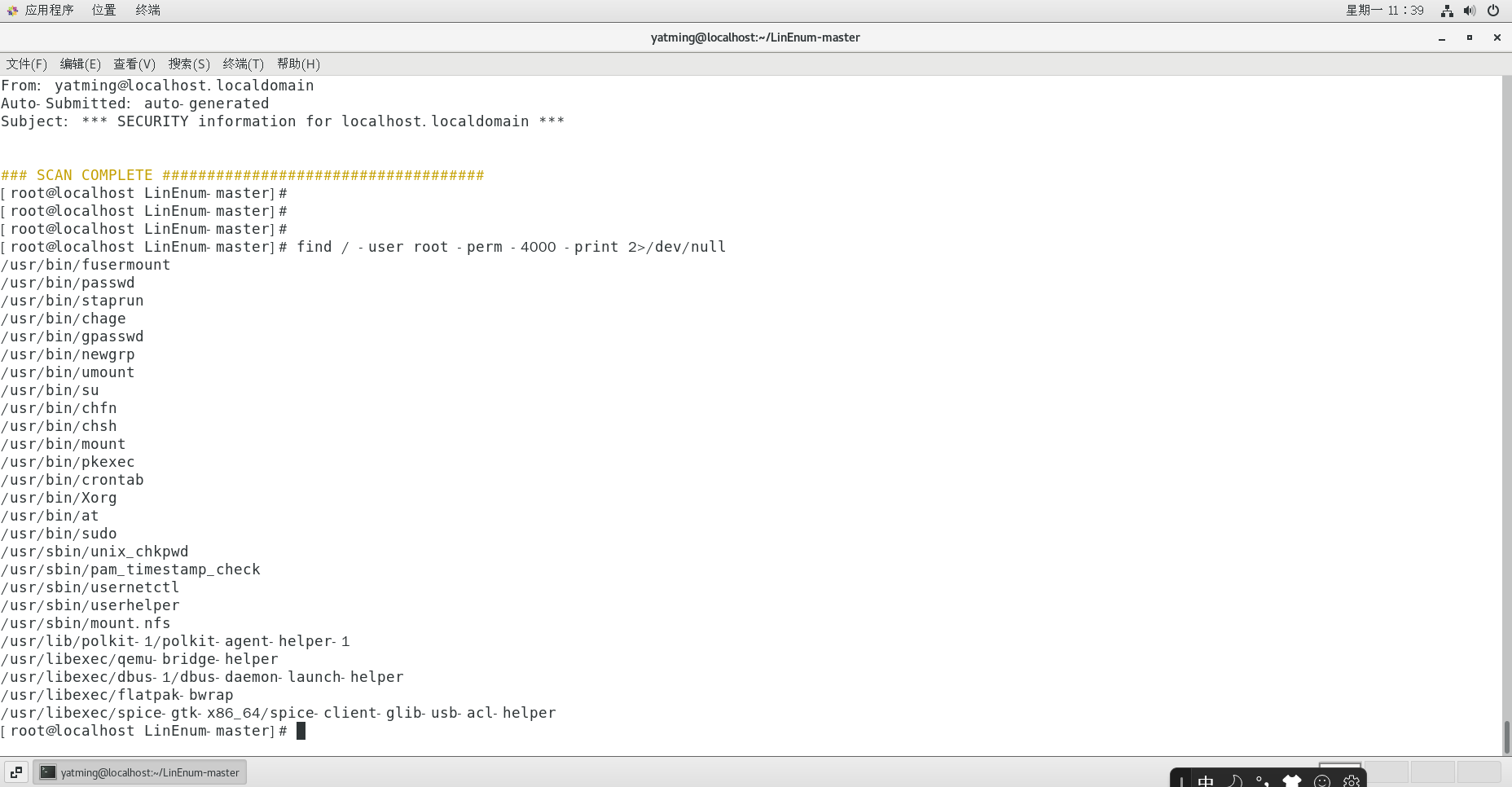Click the network status icon

(x=1445, y=11)
